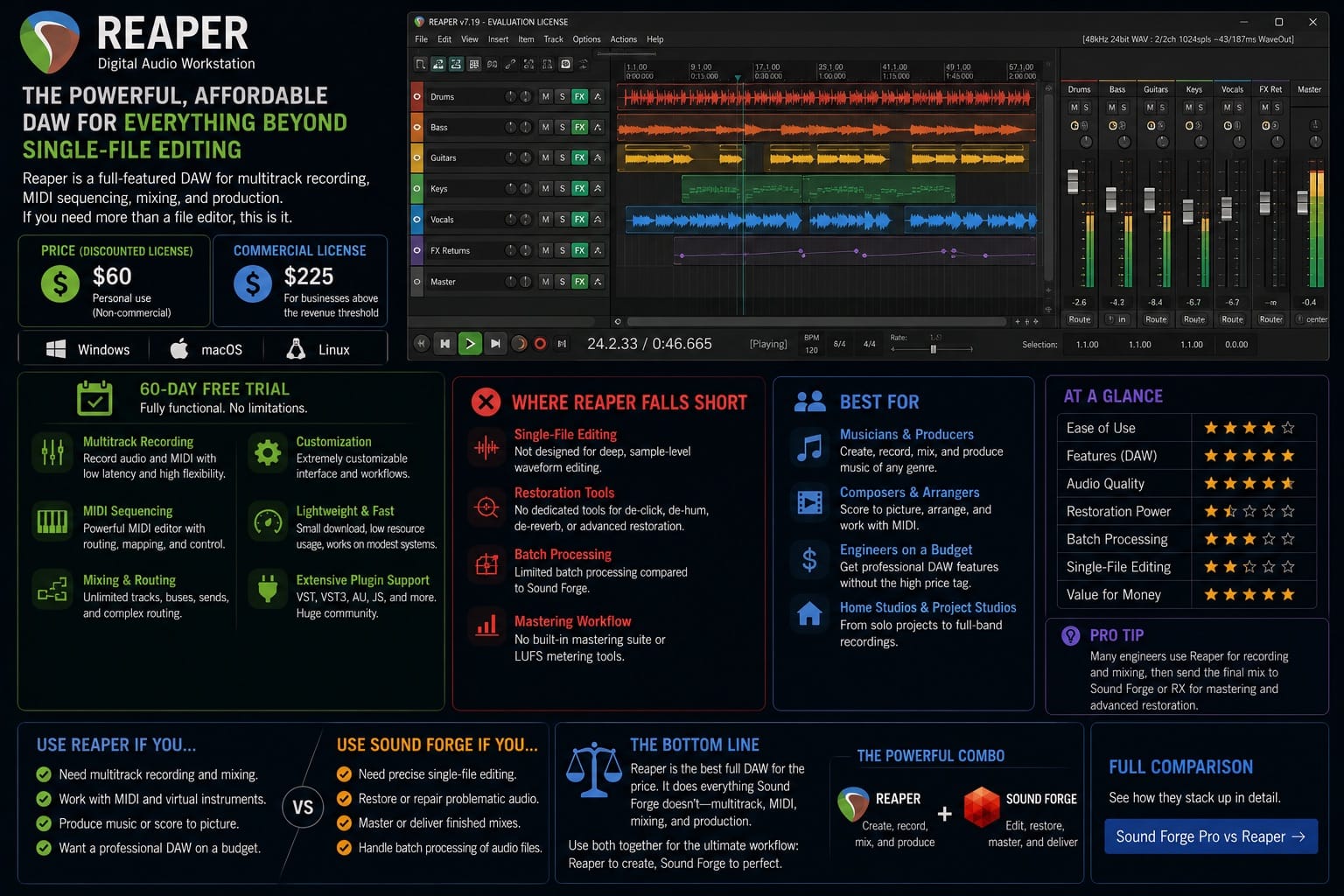Click the BPM 120 tempo field
The image size is (1344, 896).
click(811, 344)
